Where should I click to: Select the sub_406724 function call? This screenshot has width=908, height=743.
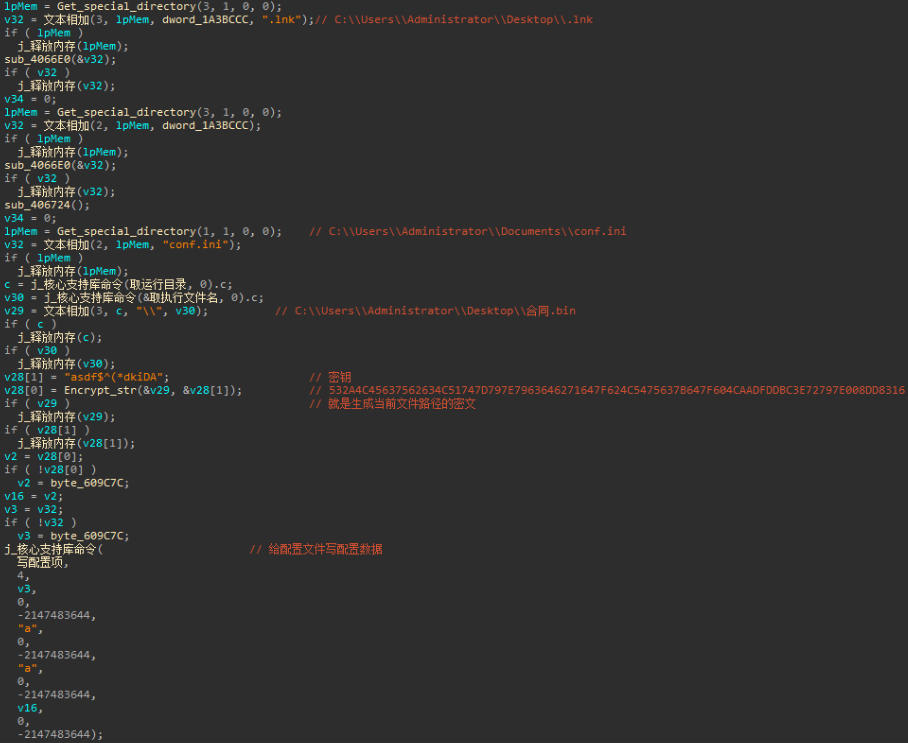coord(42,205)
